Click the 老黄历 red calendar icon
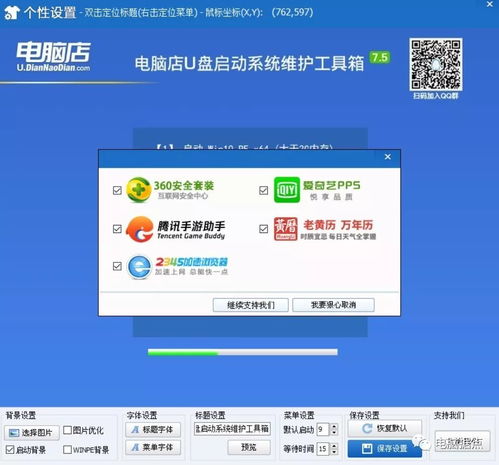The height and width of the screenshot is (465, 499). [286, 229]
